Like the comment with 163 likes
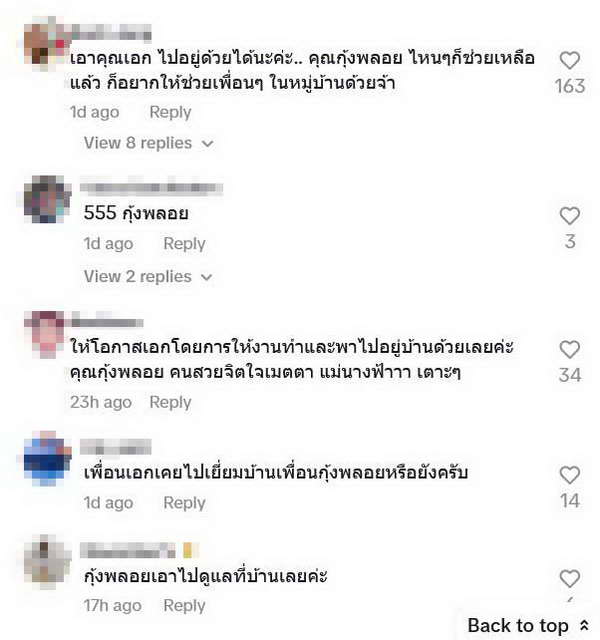Image resolution: width=600 pixels, height=640 pixels. (569, 61)
